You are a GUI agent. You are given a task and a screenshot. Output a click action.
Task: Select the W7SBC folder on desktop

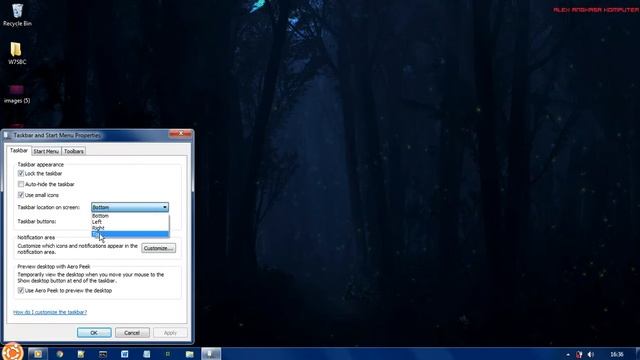click(17, 53)
